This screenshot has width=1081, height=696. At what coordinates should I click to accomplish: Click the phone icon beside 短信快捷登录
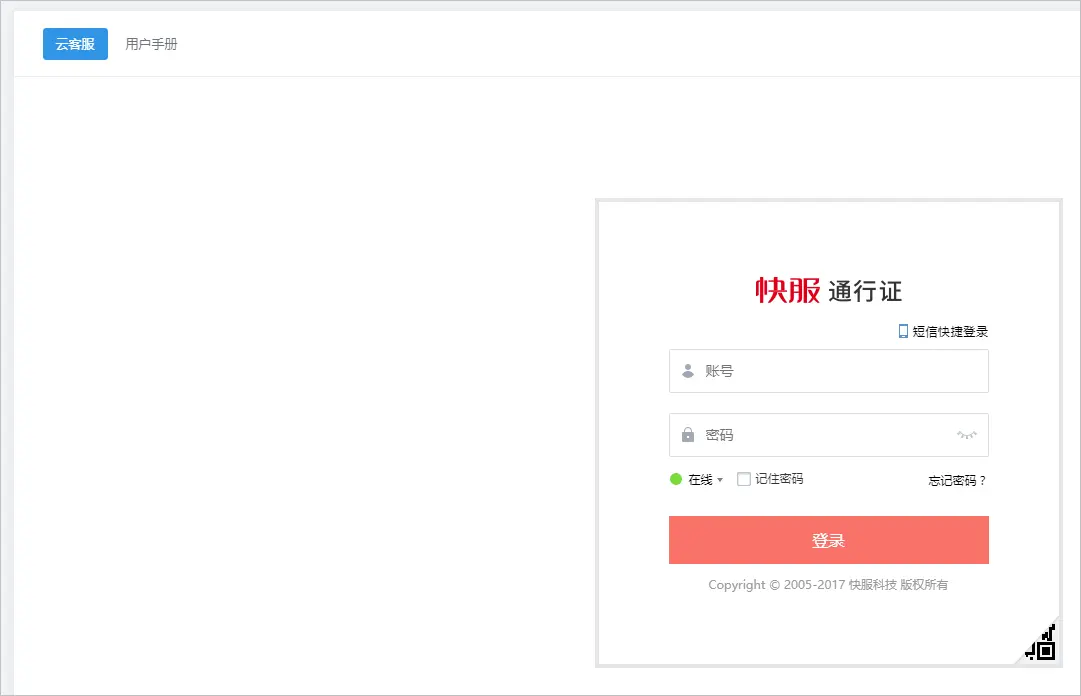point(903,331)
